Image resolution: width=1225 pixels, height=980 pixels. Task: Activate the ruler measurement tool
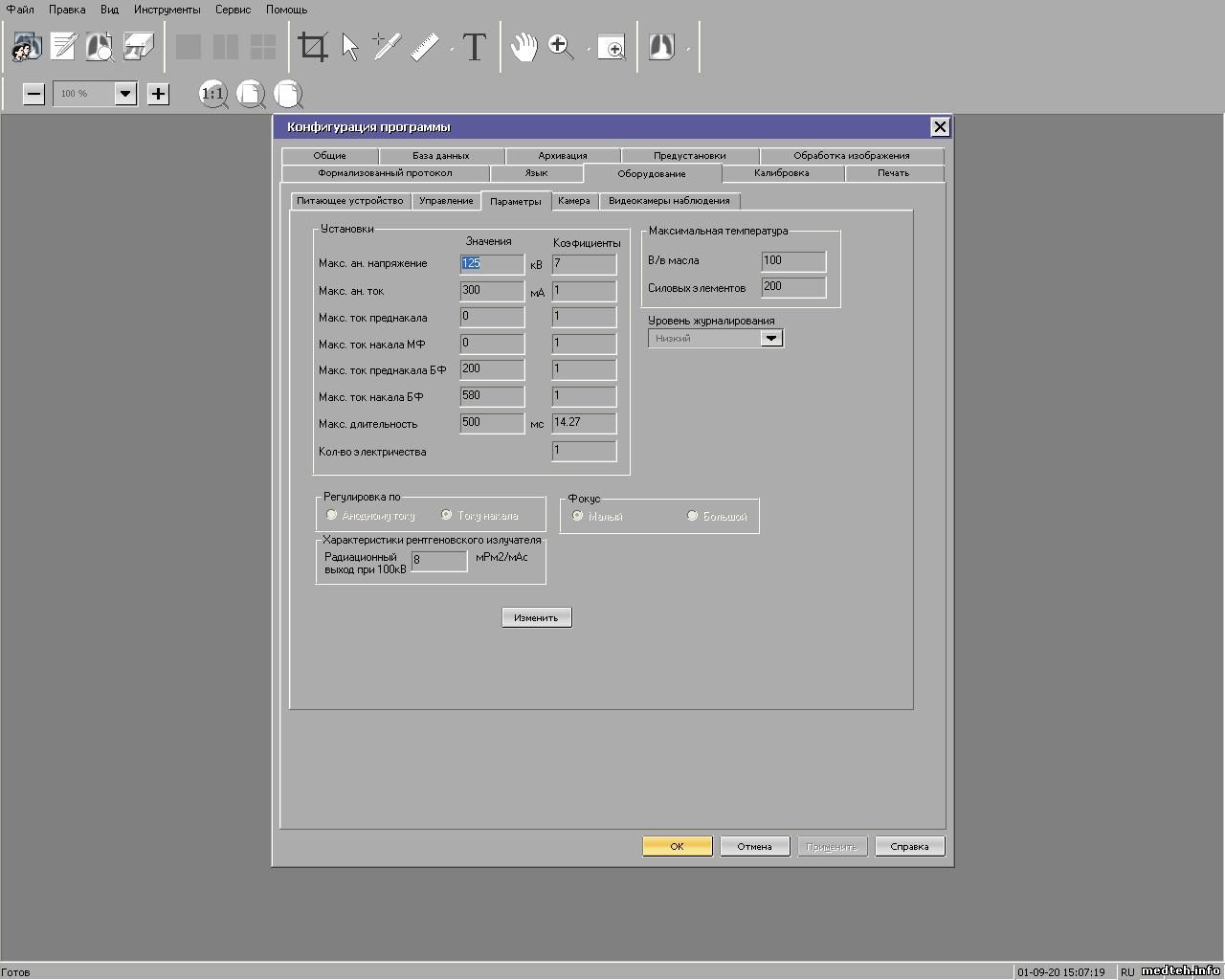pyautogui.click(x=425, y=46)
